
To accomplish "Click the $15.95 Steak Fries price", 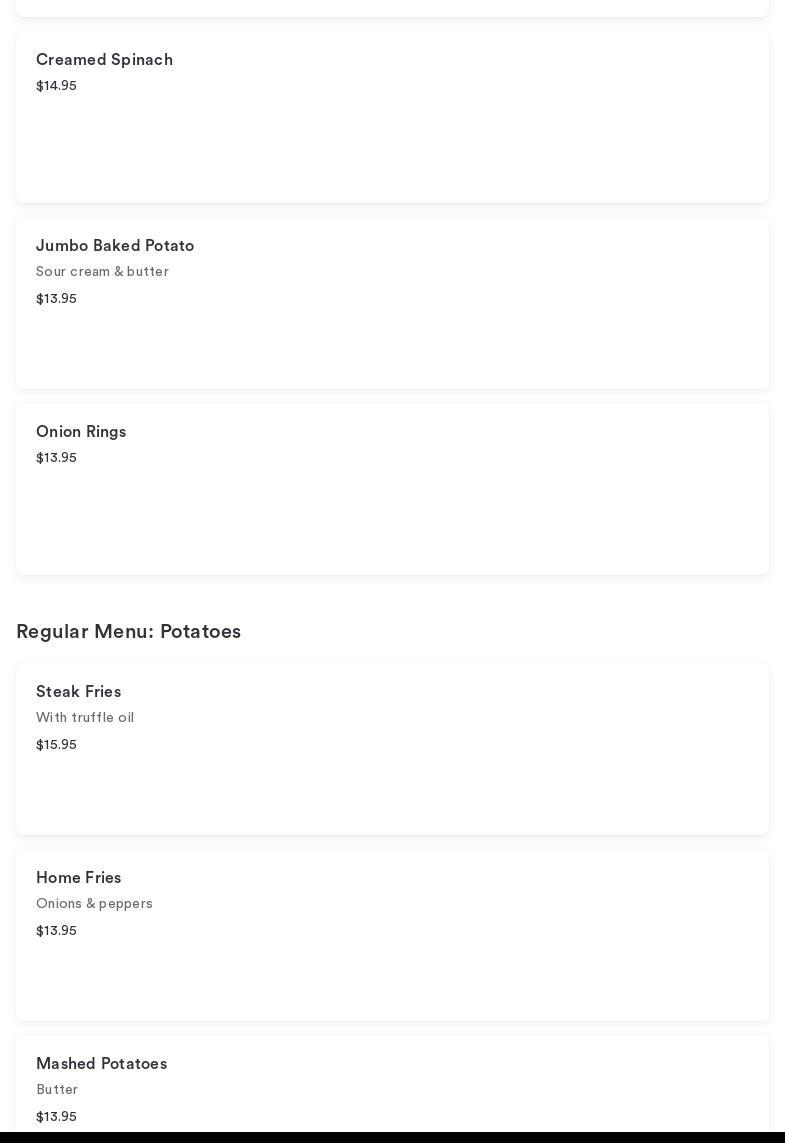I will (x=56, y=745).
